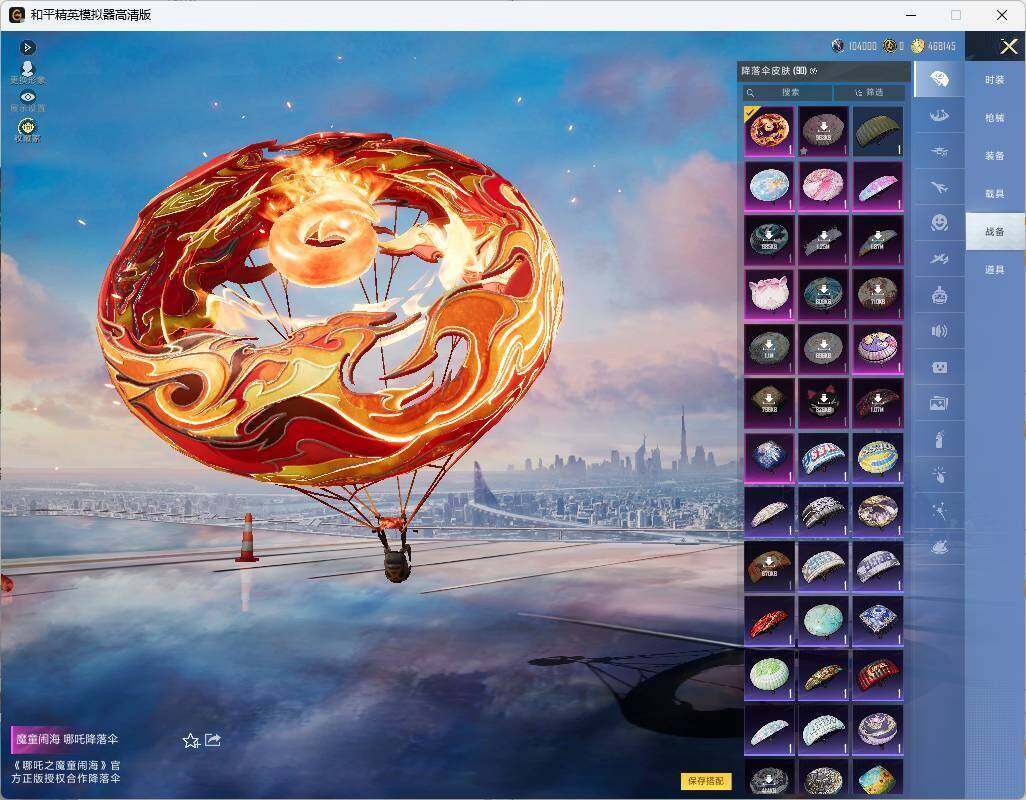
Task: Open the magic wand effects category icon
Action: point(939,511)
